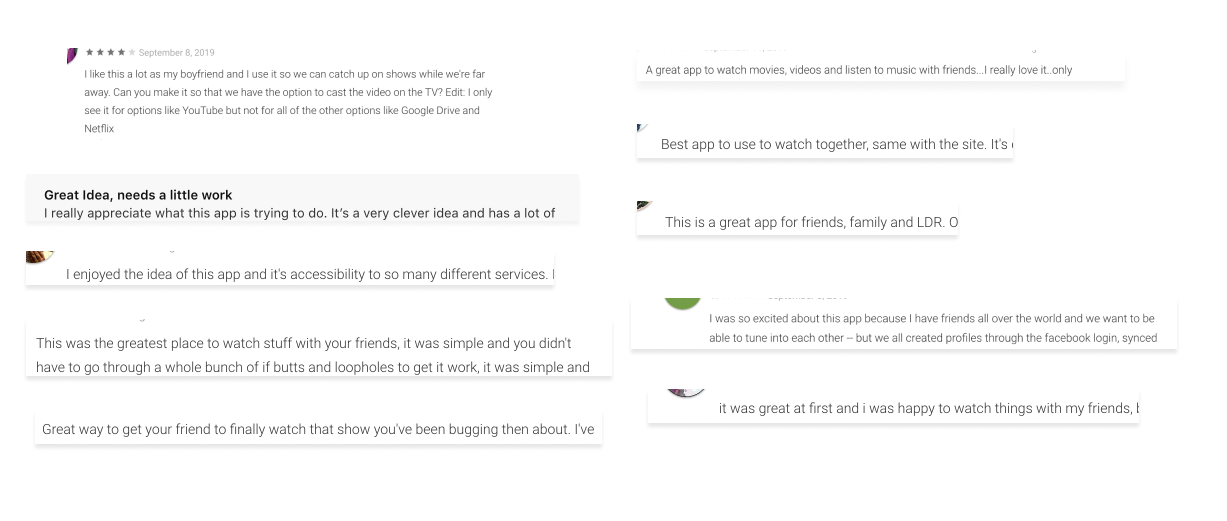Screen dimensions: 1227x521
Task: Open the 'I was so excited about this app' review
Action: click(x=932, y=328)
